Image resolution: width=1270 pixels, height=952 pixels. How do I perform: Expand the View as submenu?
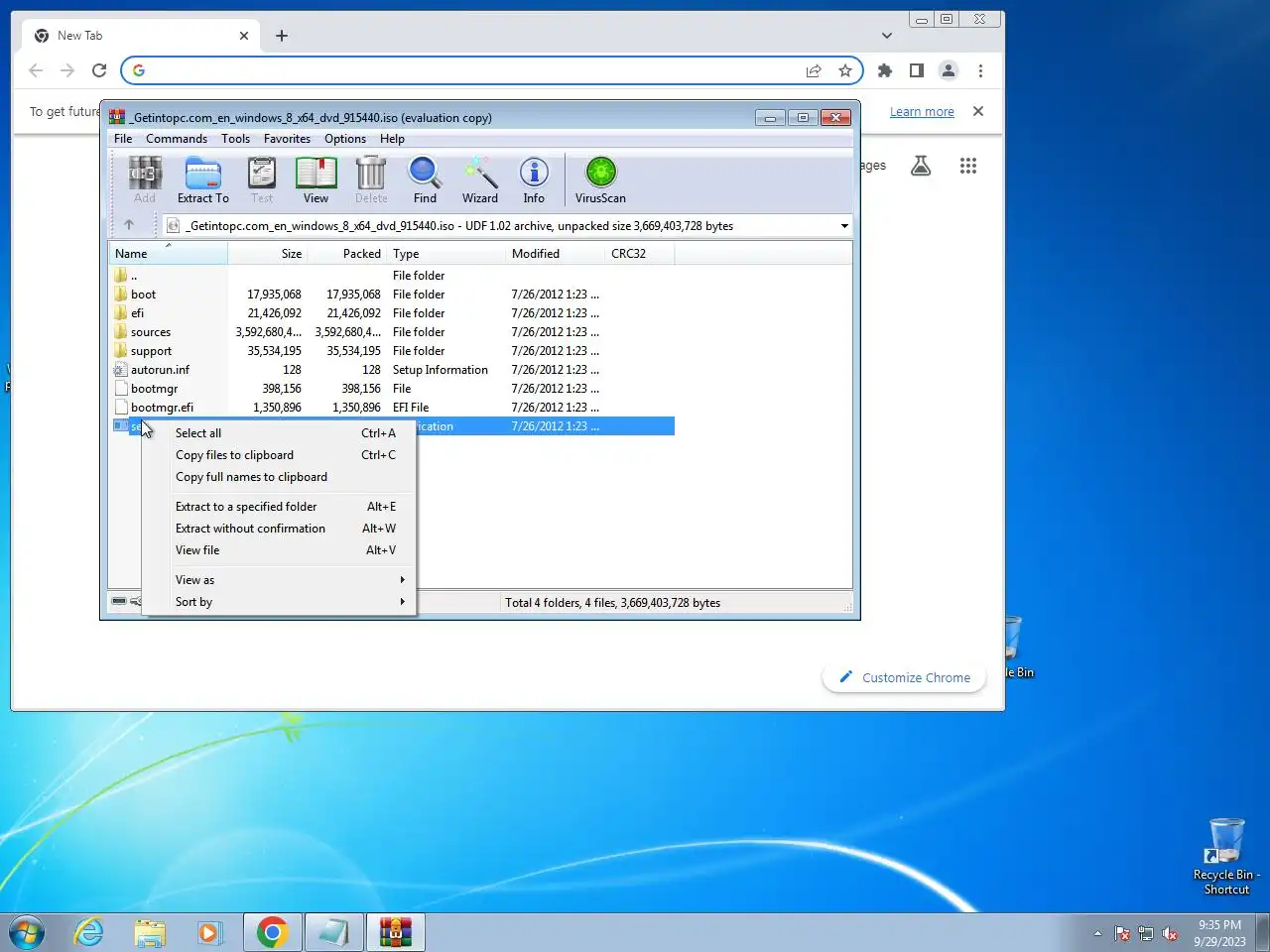[279, 580]
